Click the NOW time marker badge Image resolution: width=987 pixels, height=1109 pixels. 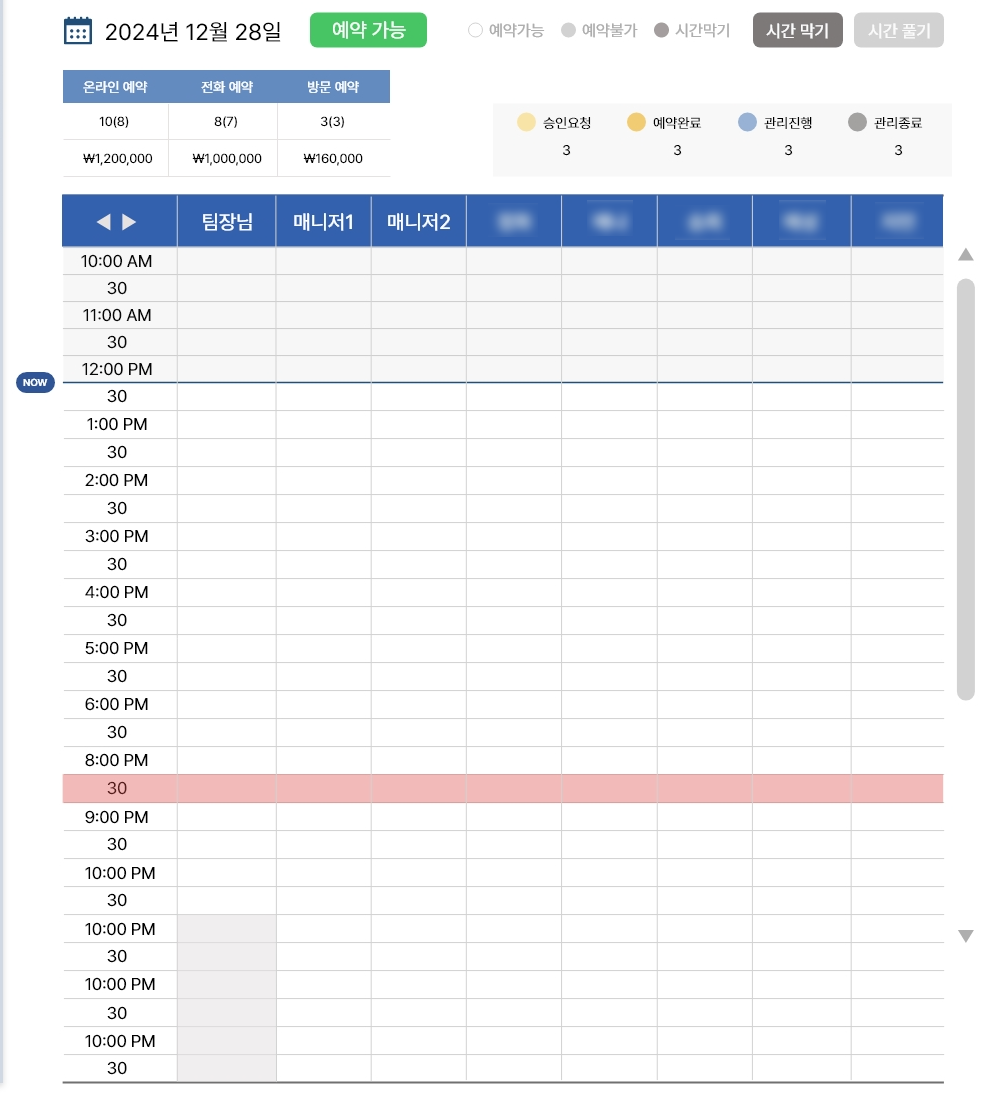click(35, 383)
